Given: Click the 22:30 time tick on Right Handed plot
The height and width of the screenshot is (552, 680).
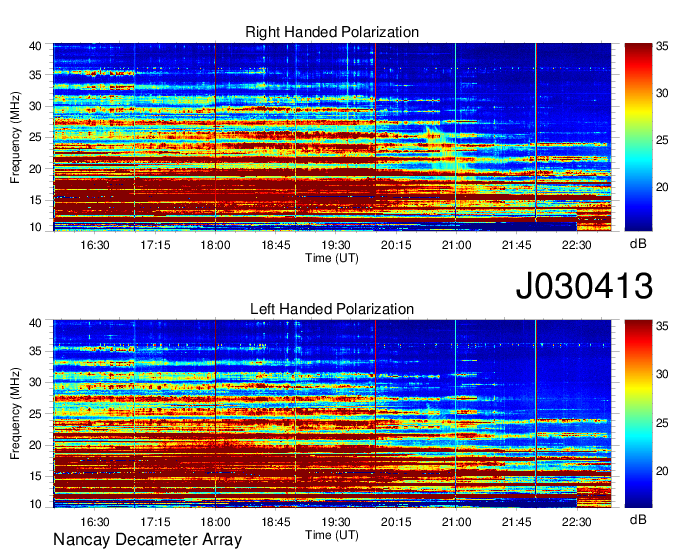Looking at the screenshot, I should pos(577,245).
